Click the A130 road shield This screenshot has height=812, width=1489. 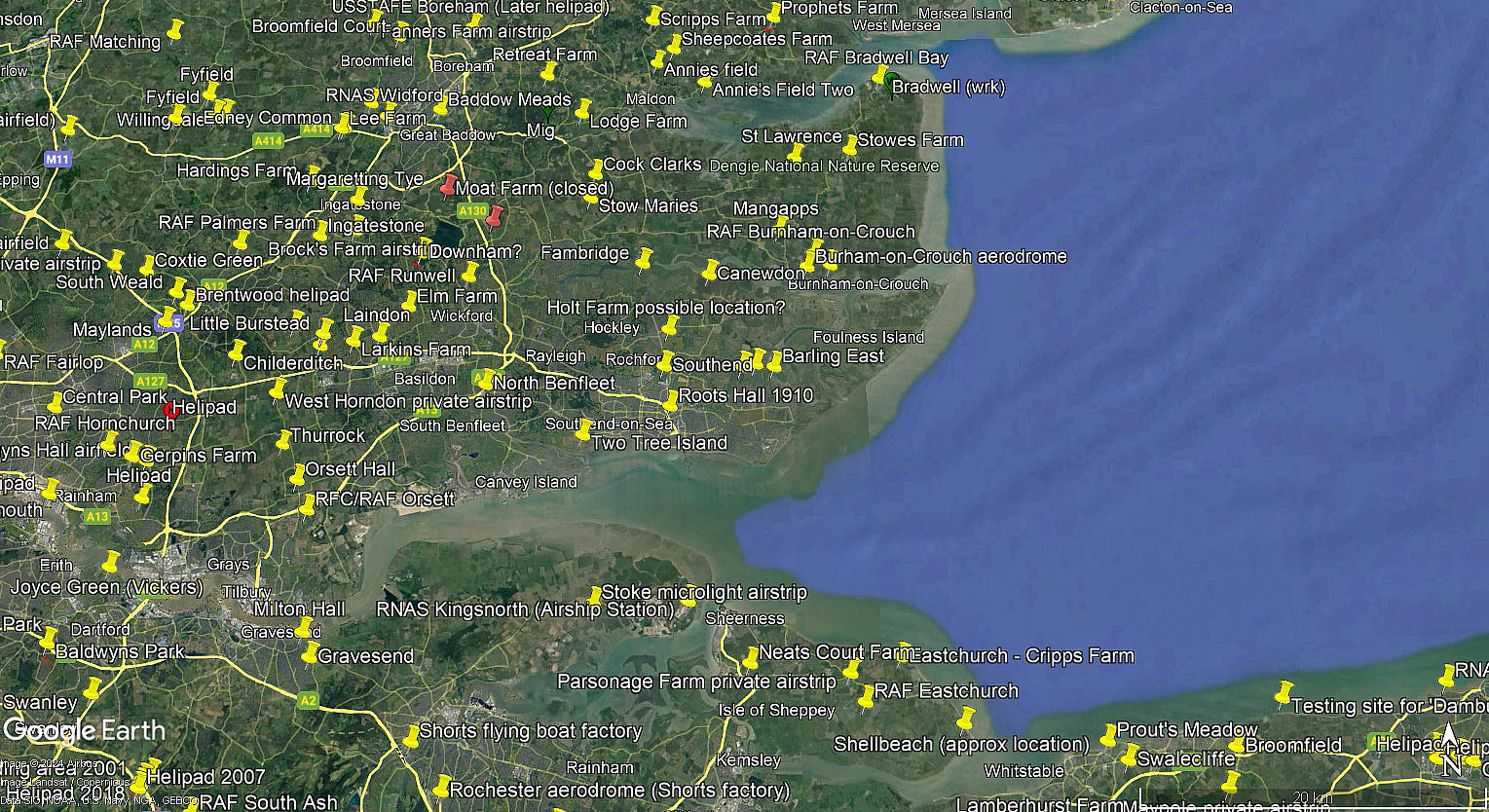point(472,210)
